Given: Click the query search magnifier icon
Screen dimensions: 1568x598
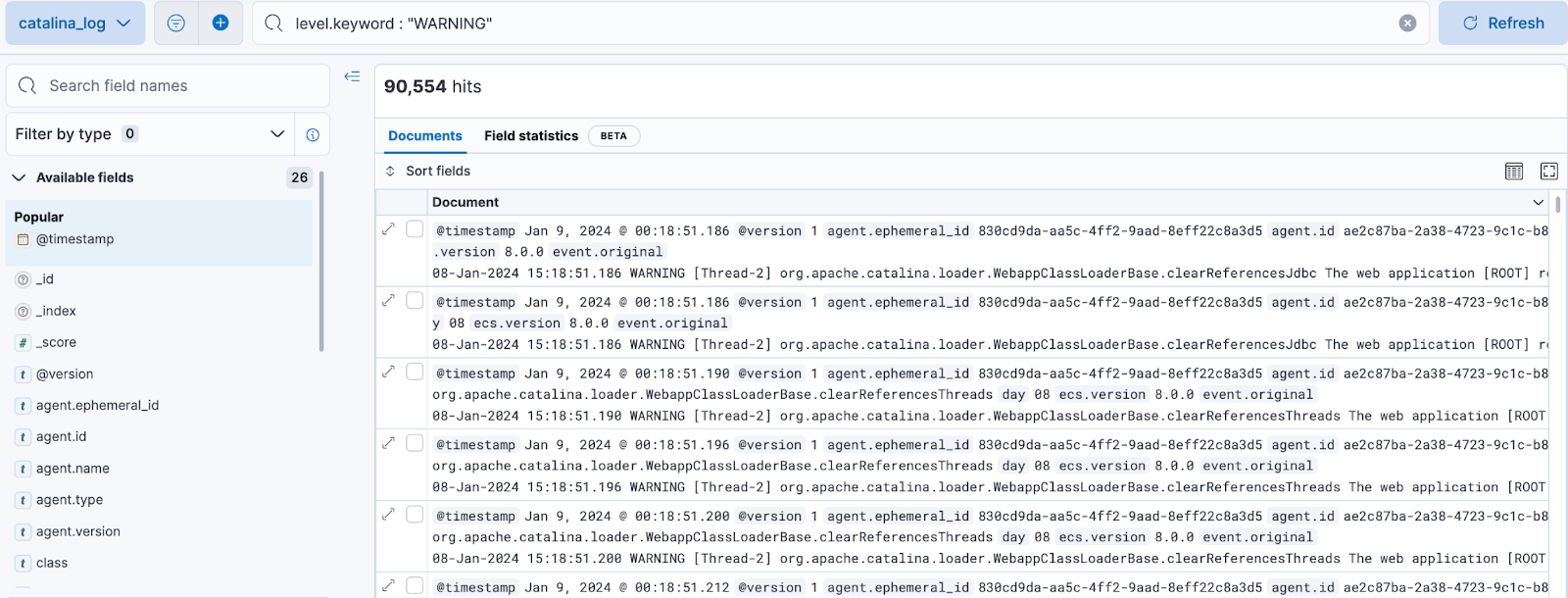Looking at the screenshot, I should tap(273, 23).
